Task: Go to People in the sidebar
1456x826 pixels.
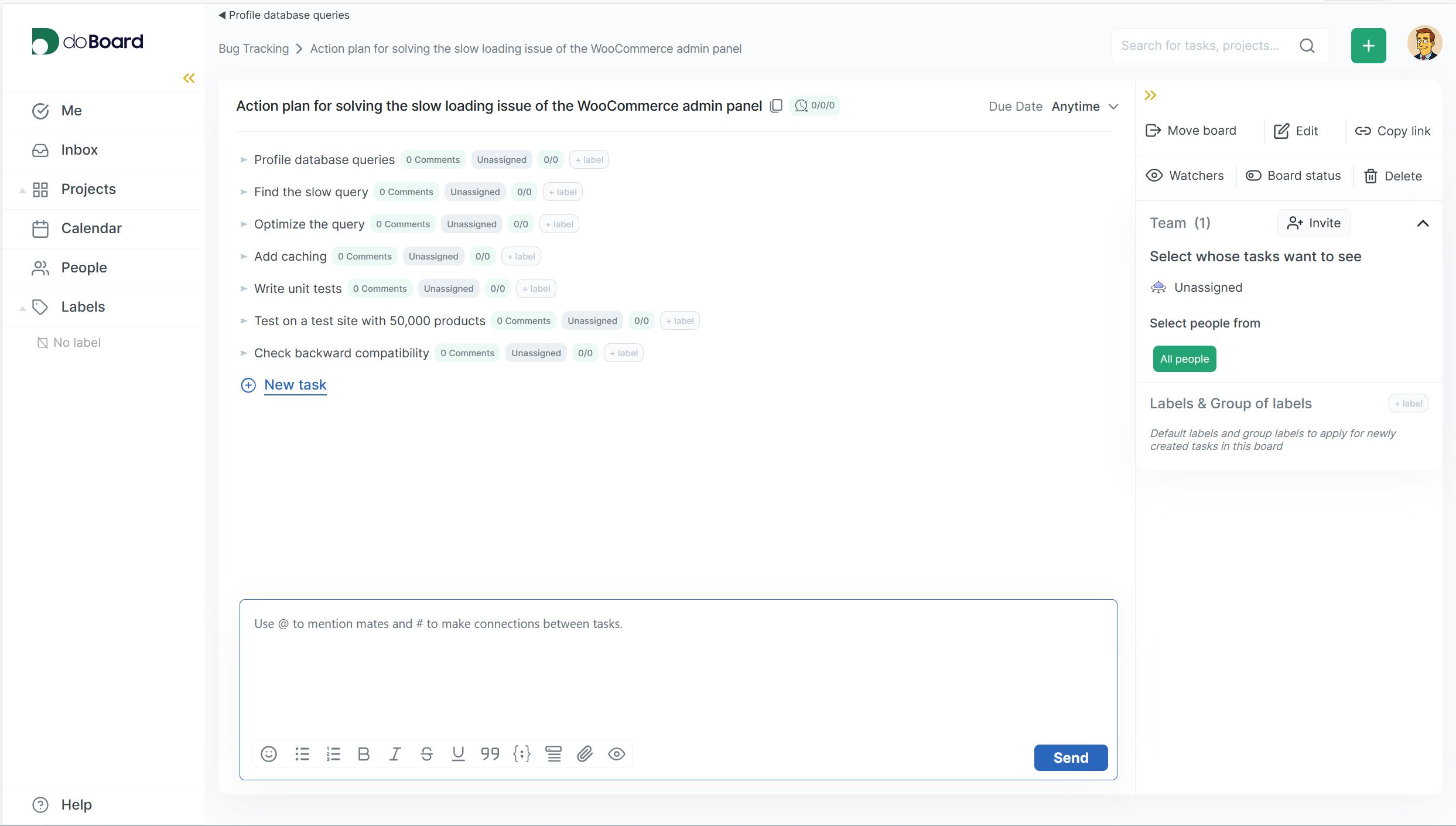Action: 84,268
